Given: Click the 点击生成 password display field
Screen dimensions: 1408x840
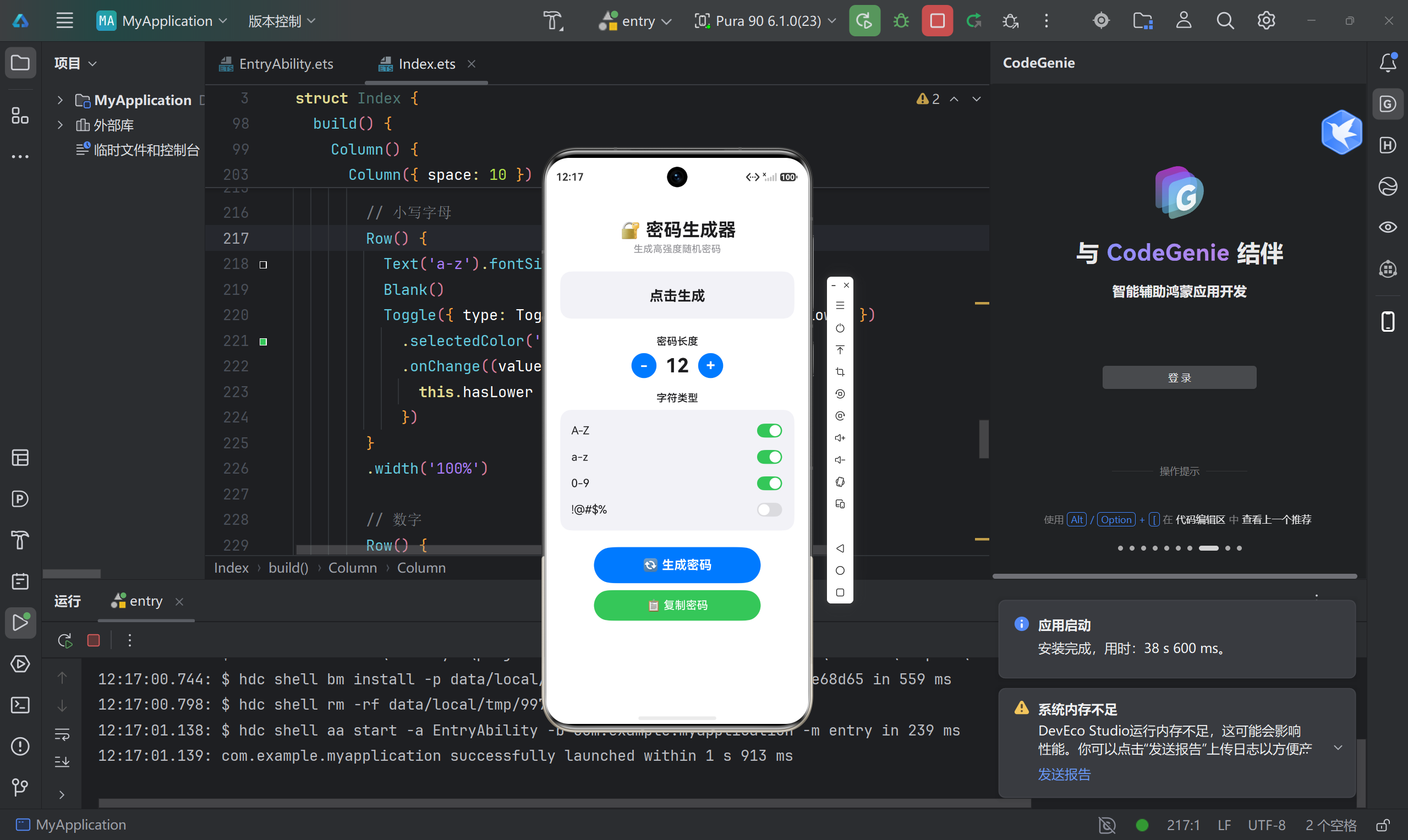Looking at the screenshot, I should point(677,295).
